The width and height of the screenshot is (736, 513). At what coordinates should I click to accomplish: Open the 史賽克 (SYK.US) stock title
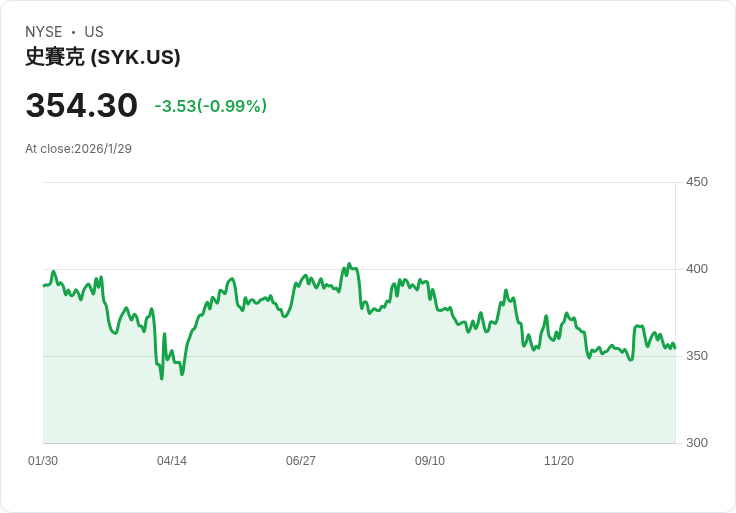[x=103, y=57]
